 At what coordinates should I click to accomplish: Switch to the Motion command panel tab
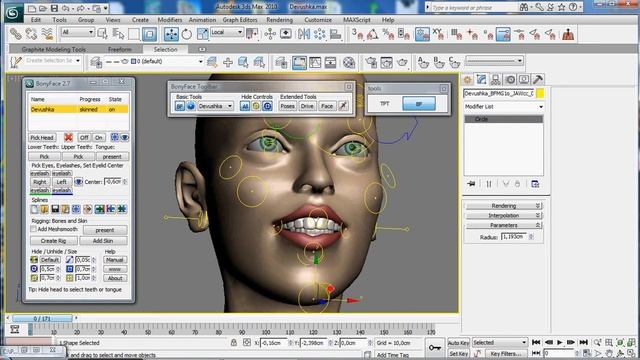click(x=510, y=80)
